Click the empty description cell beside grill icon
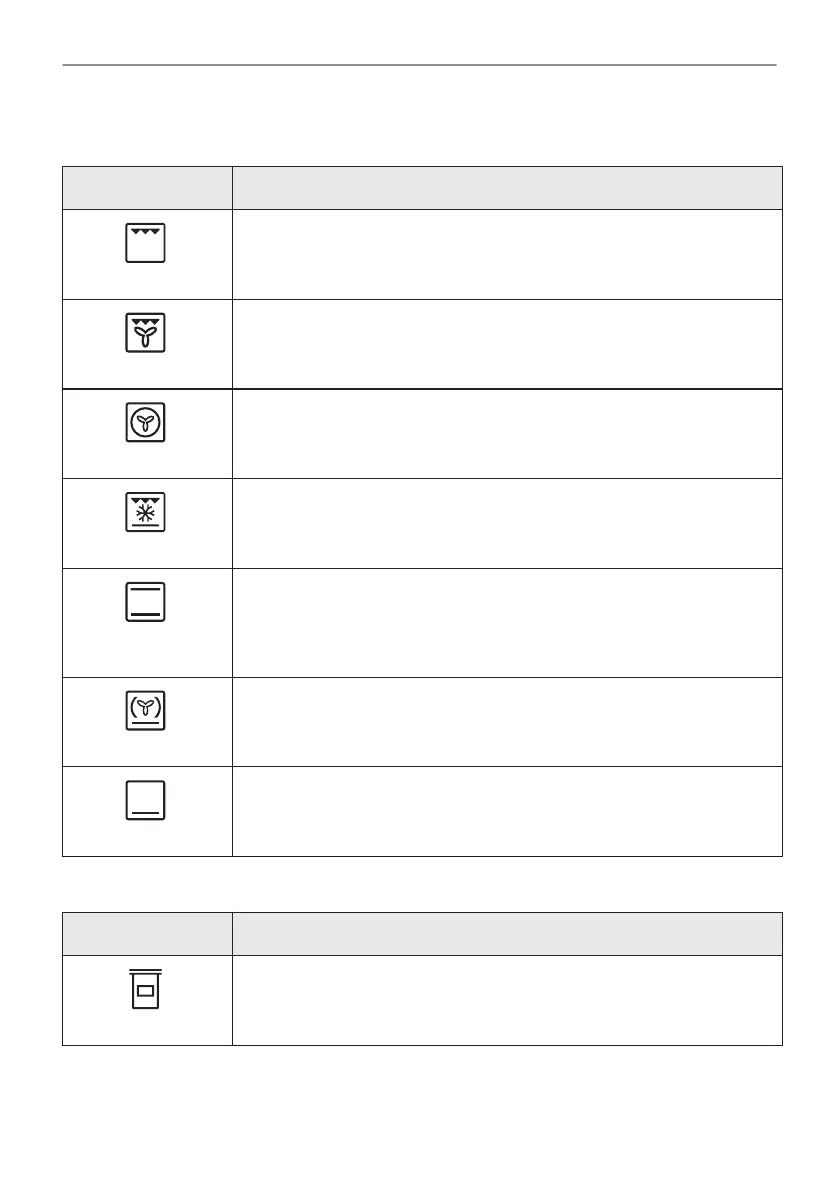The width and height of the screenshot is (839, 1191). (507, 254)
